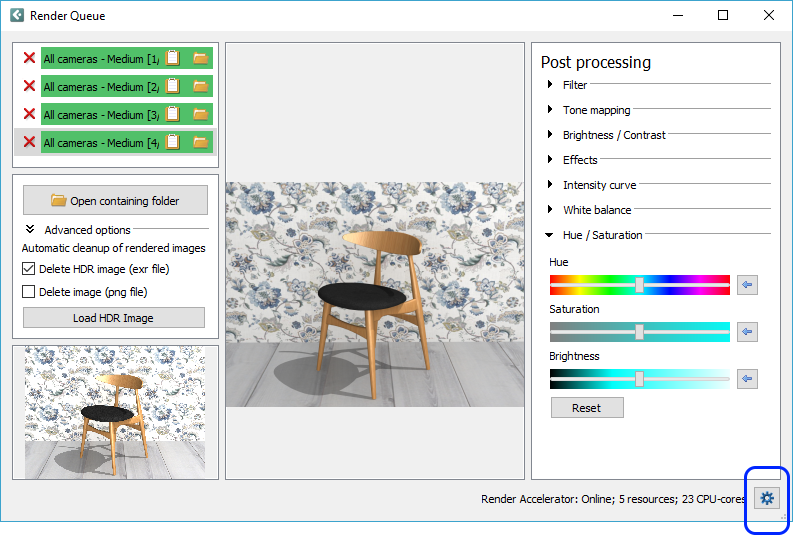Click Open containing folder button

click(x=115, y=200)
